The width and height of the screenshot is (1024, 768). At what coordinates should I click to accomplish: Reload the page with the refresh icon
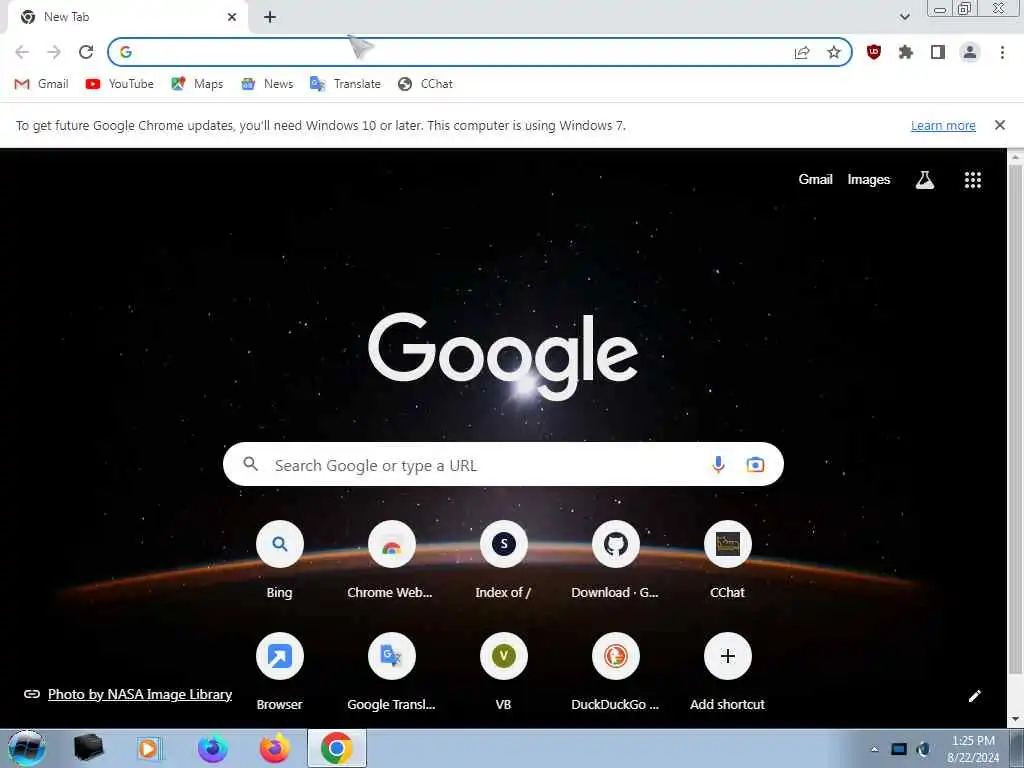(x=86, y=52)
